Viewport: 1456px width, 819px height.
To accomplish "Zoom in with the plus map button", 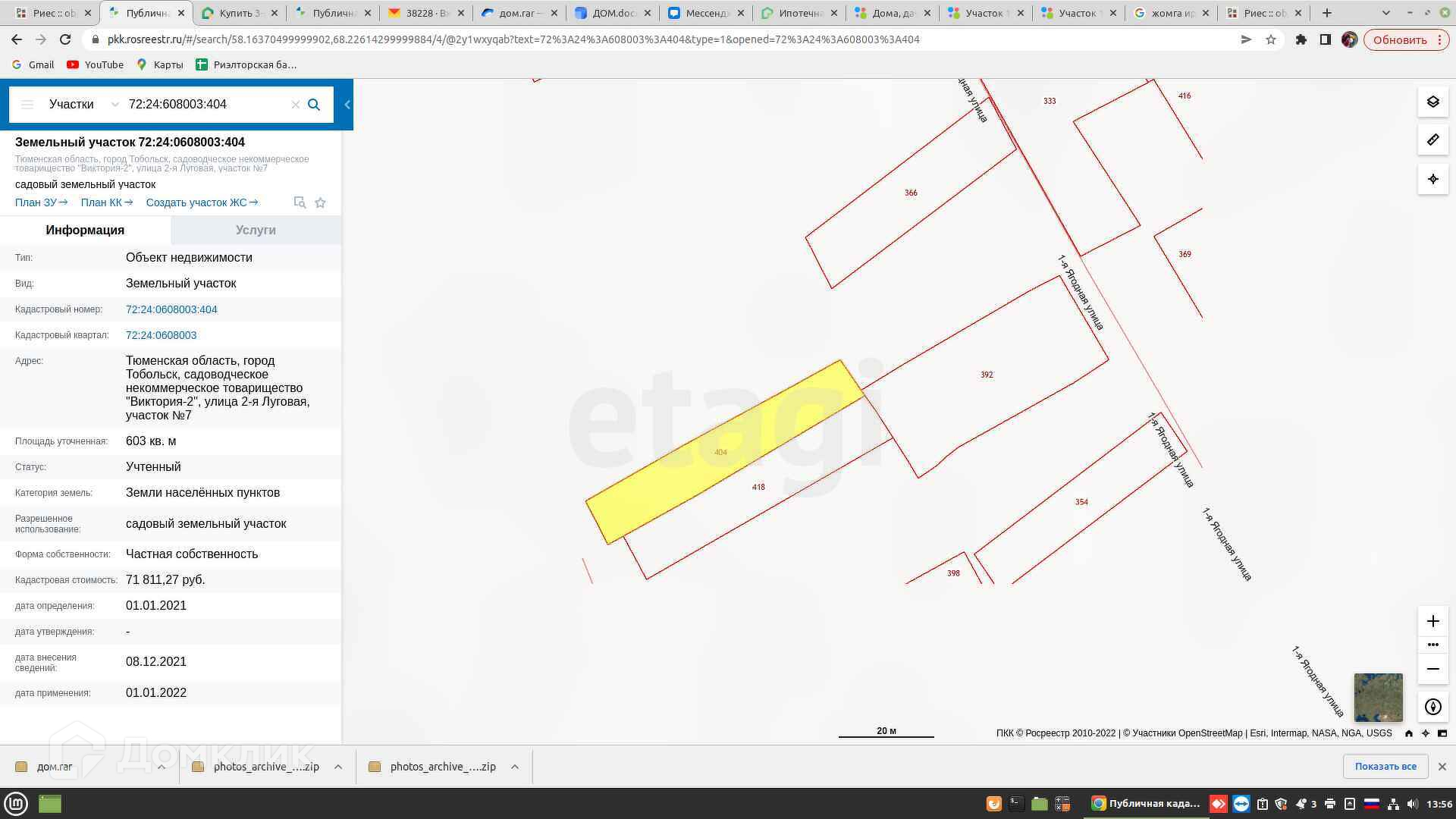I will point(1432,621).
